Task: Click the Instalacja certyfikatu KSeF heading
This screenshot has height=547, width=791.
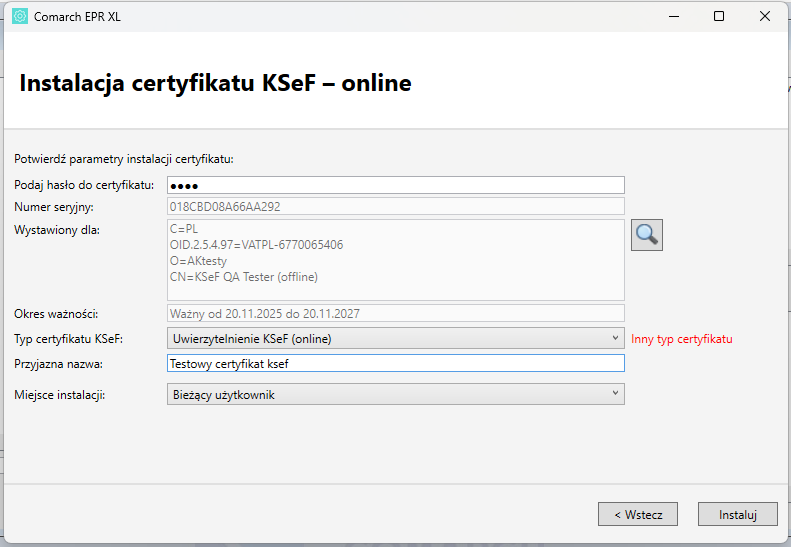Action: click(x=215, y=83)
